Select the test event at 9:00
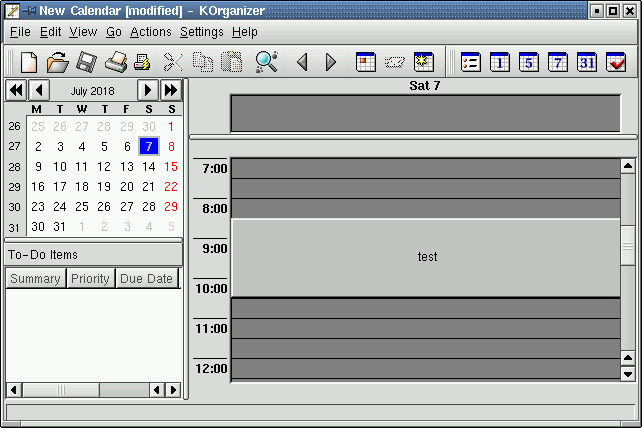 (x=427, y=257)
